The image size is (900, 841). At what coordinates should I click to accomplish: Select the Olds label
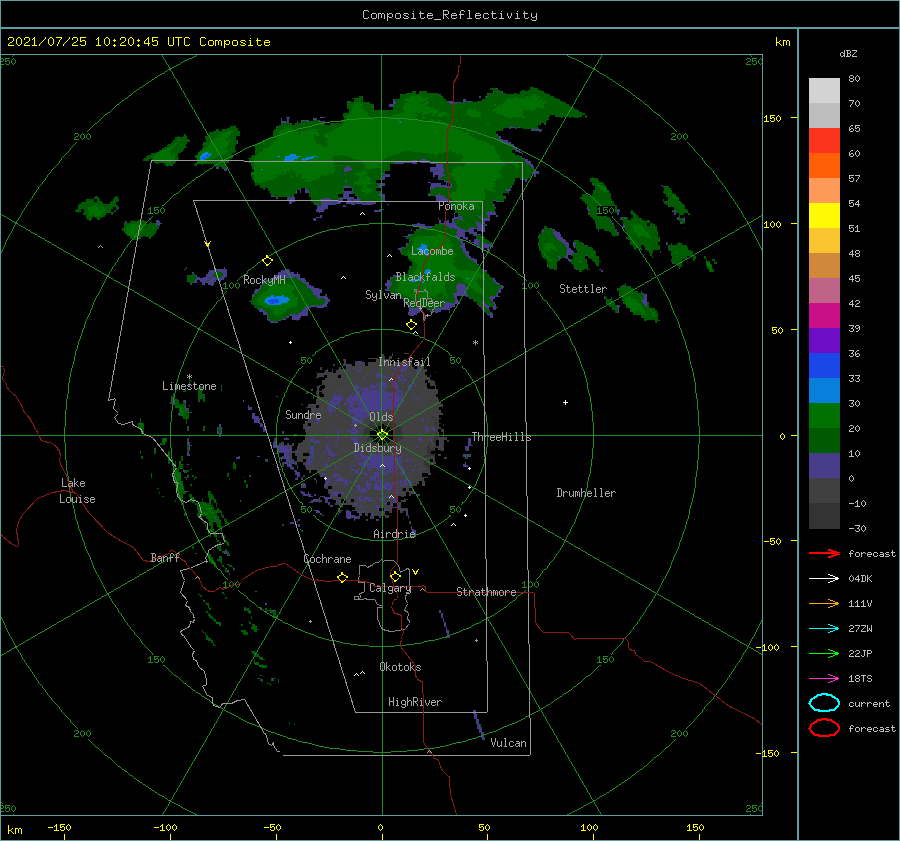pyautogui.click(x=381, y=417)
